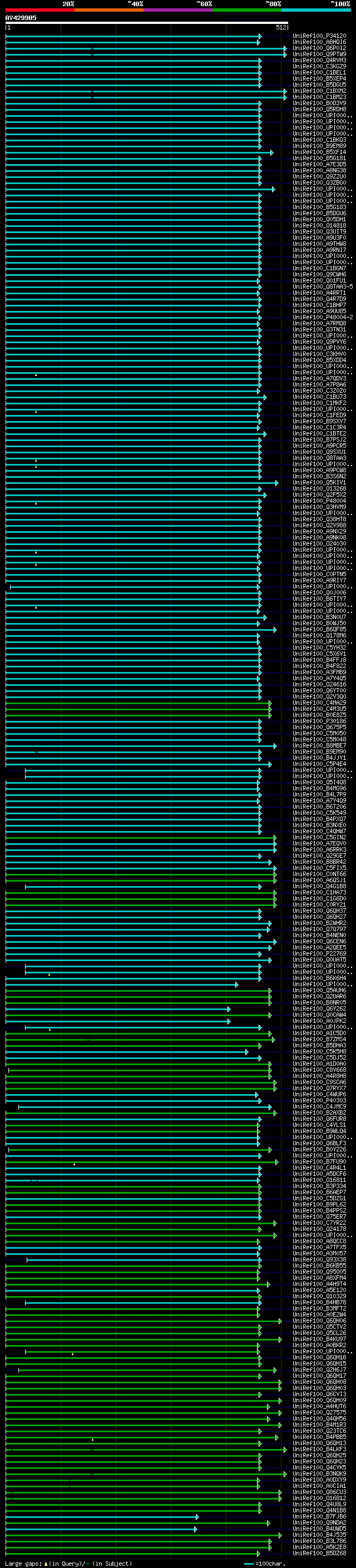Click the 512 query length marker

[x=280, y=27]
